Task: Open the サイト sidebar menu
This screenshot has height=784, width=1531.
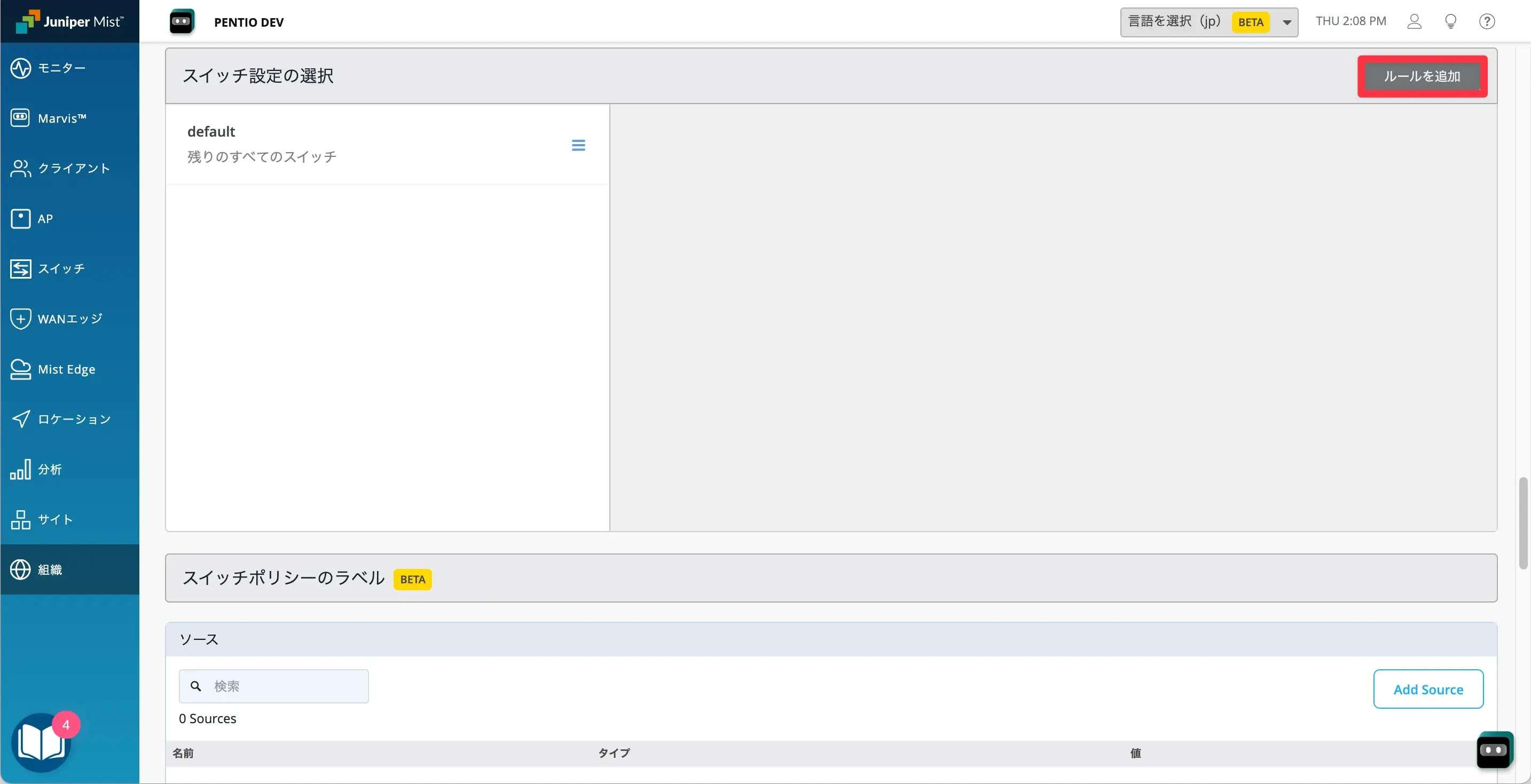Action: click(x=56, y=520)
